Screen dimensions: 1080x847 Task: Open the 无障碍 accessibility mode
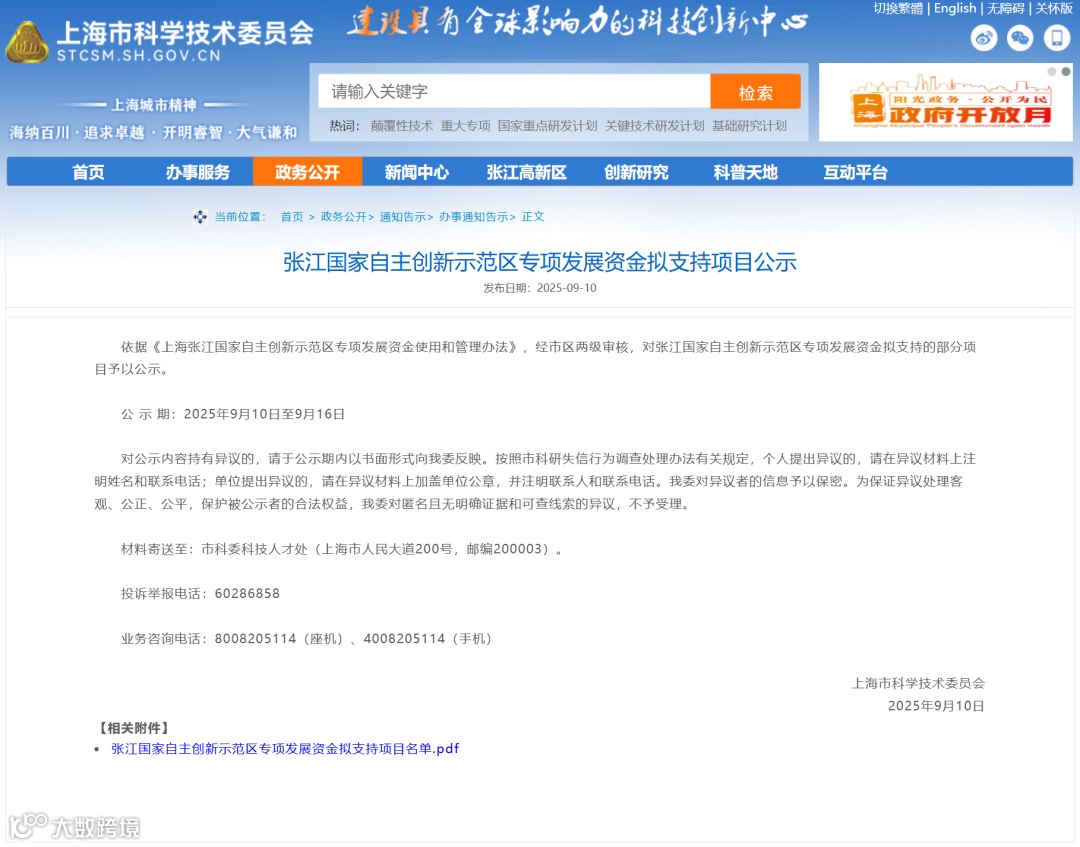1006,8
